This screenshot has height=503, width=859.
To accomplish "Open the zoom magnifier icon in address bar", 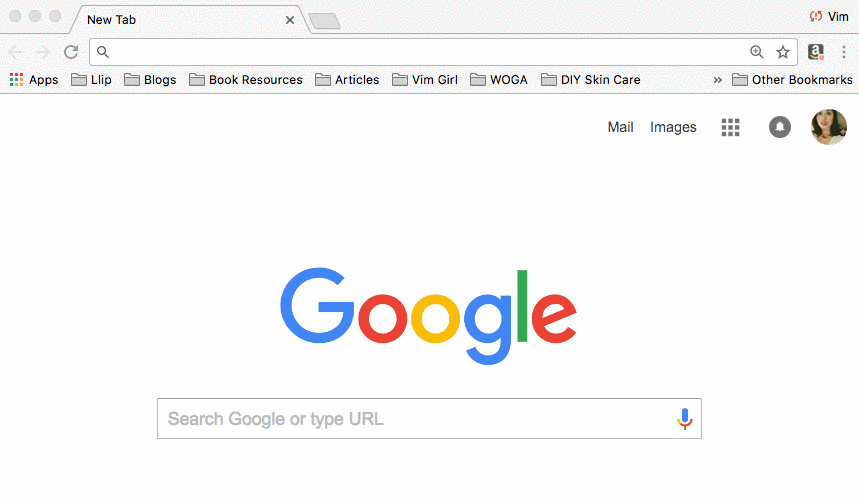I will coord(757,52).
